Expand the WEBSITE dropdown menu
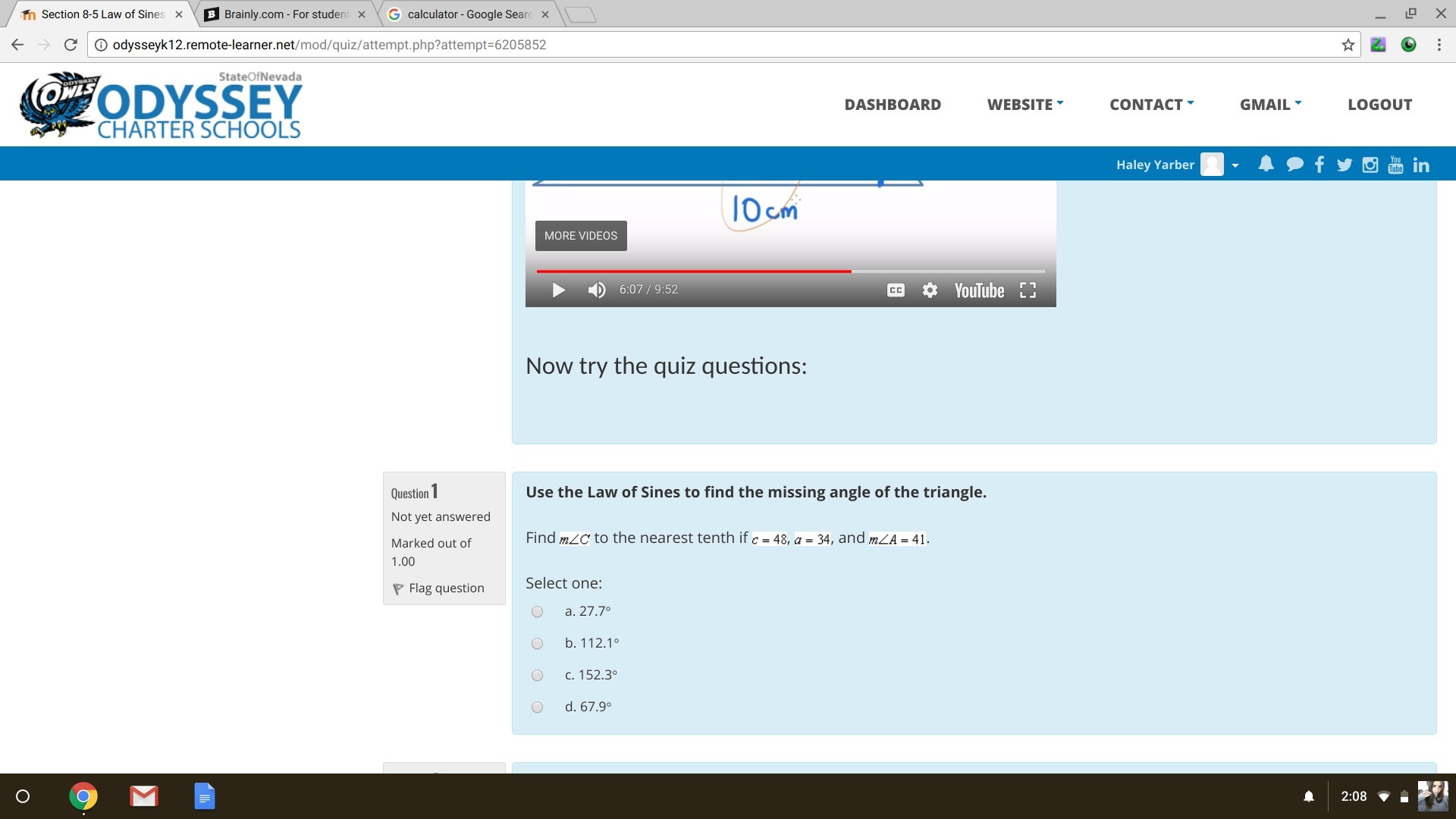This screenshot has width=1456, height=819. (x=1025, y=105)
